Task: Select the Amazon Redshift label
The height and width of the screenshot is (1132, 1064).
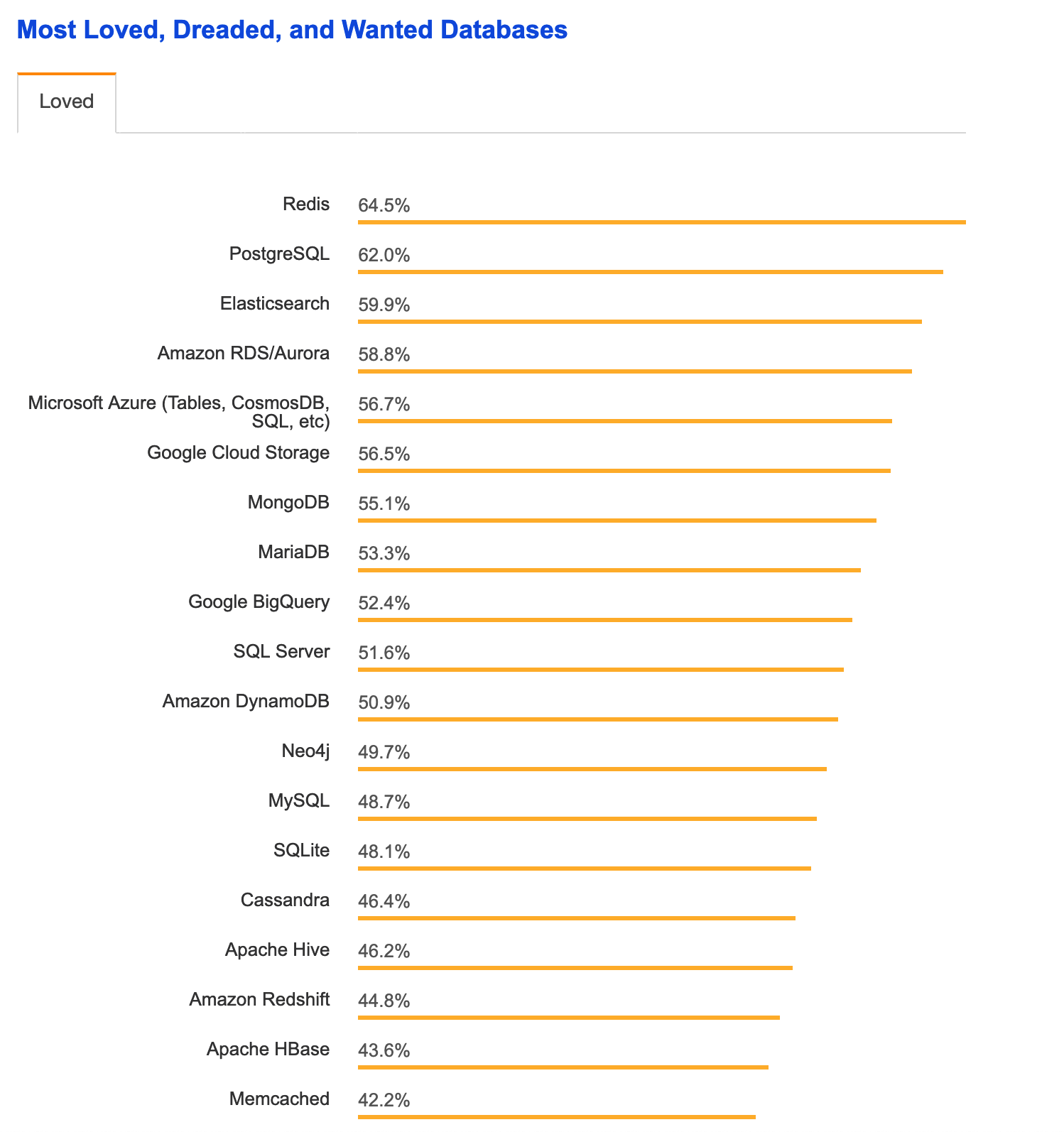Action: pyautogui.click(x=259, y=1000)
